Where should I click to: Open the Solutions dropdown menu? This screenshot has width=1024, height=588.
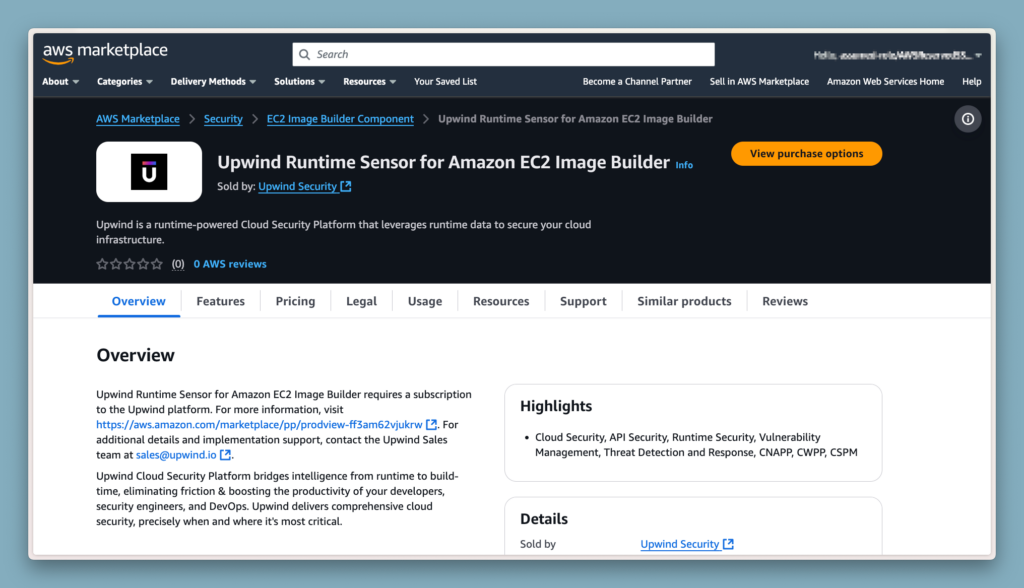[x=298, y=81]
